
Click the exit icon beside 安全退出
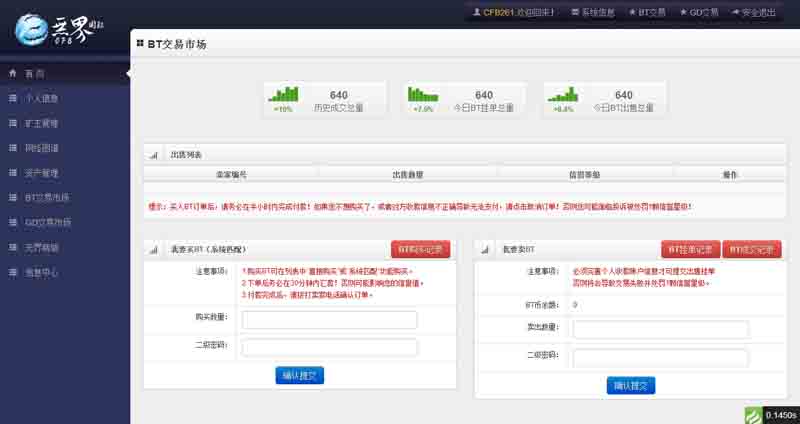click(735, 12)
